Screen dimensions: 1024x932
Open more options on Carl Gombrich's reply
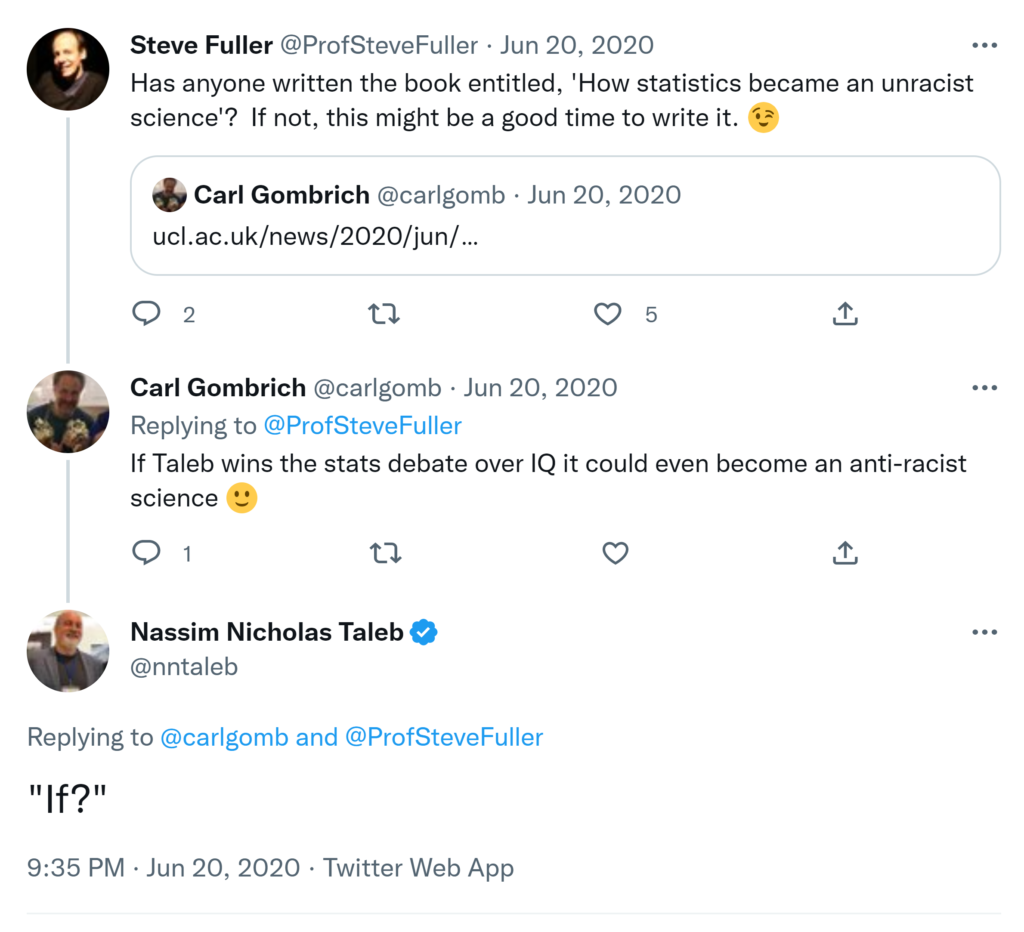984,388
